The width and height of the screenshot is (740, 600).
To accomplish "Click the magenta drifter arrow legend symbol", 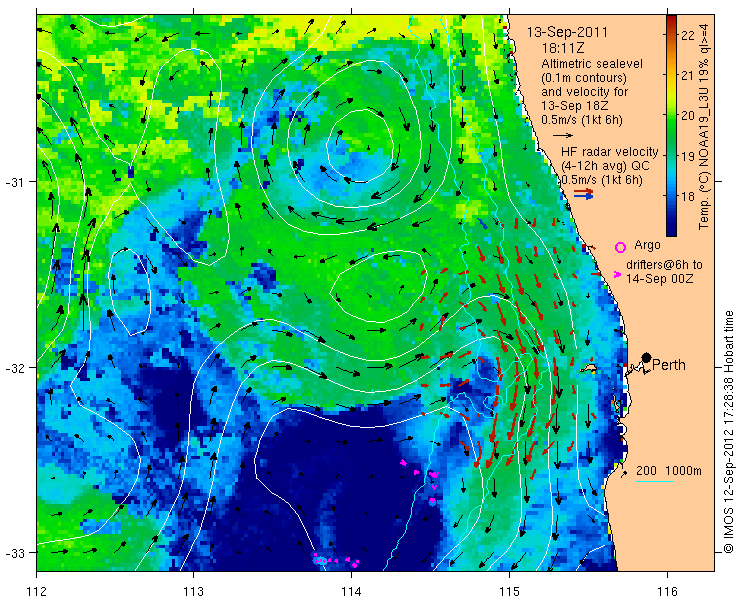I will 617,274.
